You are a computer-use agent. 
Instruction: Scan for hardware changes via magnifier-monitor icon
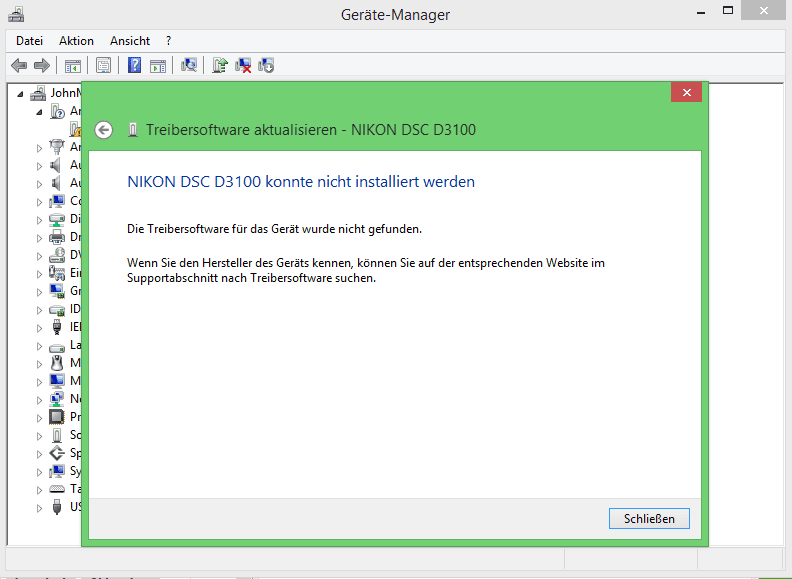[x=189, y=65]
